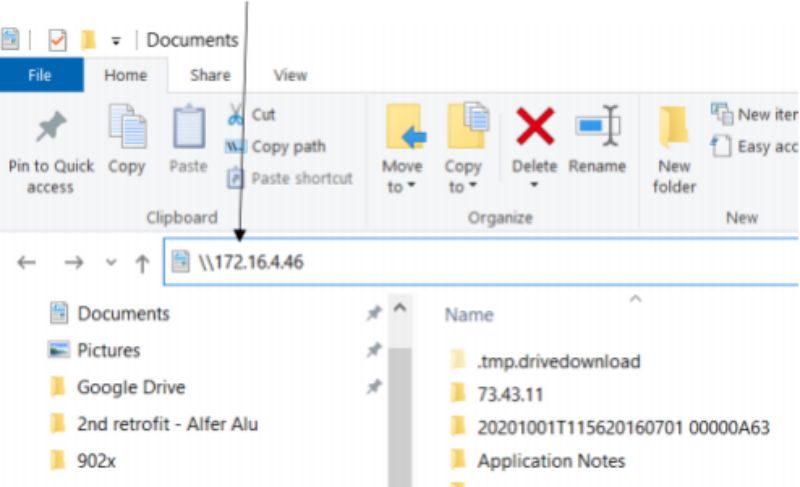800x487 pixels.
Task: Switch to the Share ribbon tab
Action: click(210, 74)
